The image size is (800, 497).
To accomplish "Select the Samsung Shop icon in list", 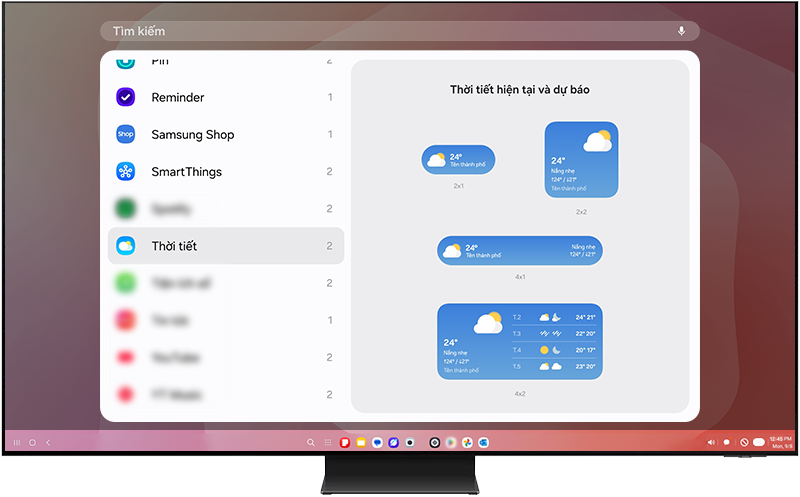I will point(126,134).
